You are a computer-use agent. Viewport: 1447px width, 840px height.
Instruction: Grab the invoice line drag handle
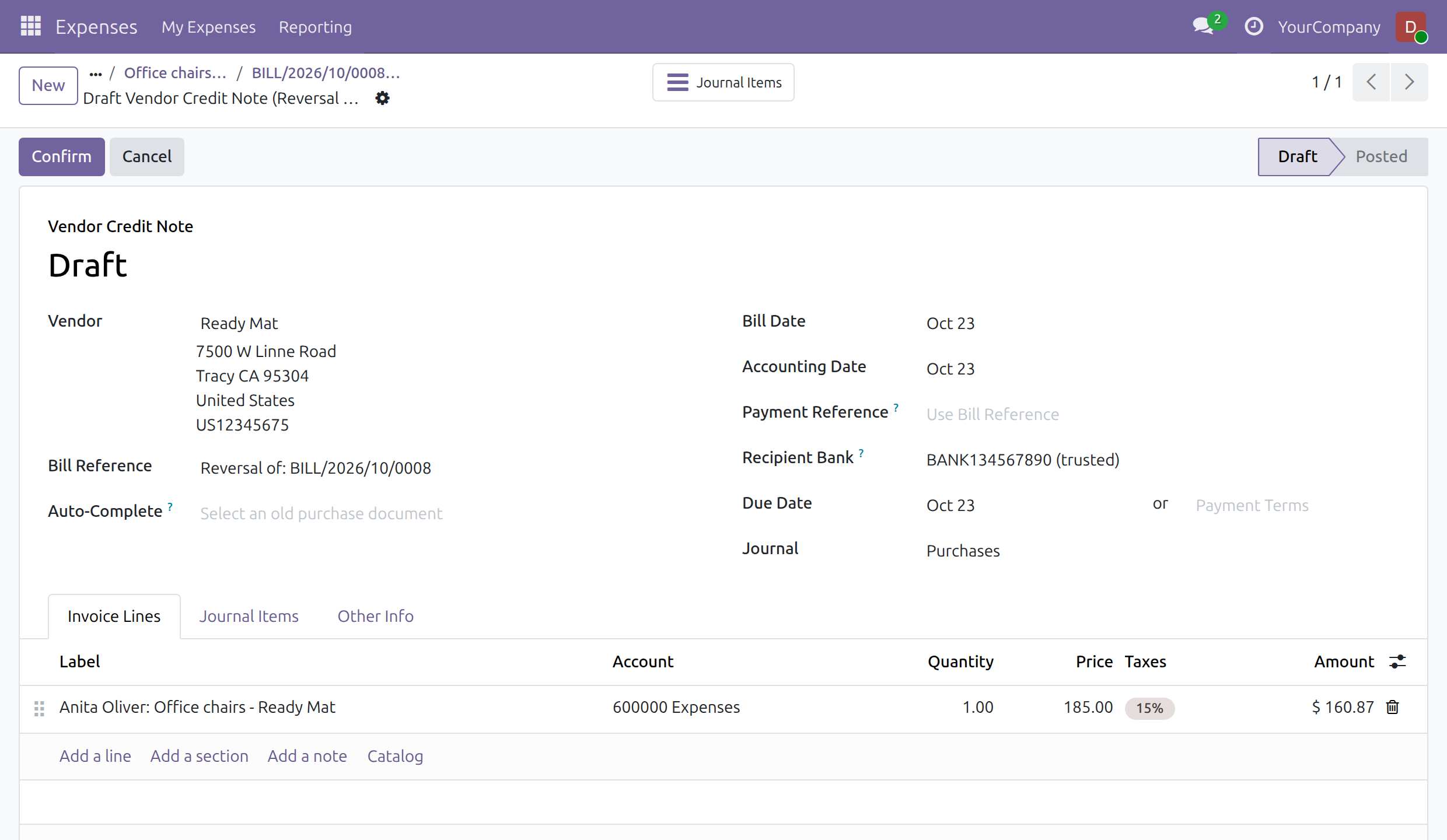pyautogui.click(x=39, y=708)
